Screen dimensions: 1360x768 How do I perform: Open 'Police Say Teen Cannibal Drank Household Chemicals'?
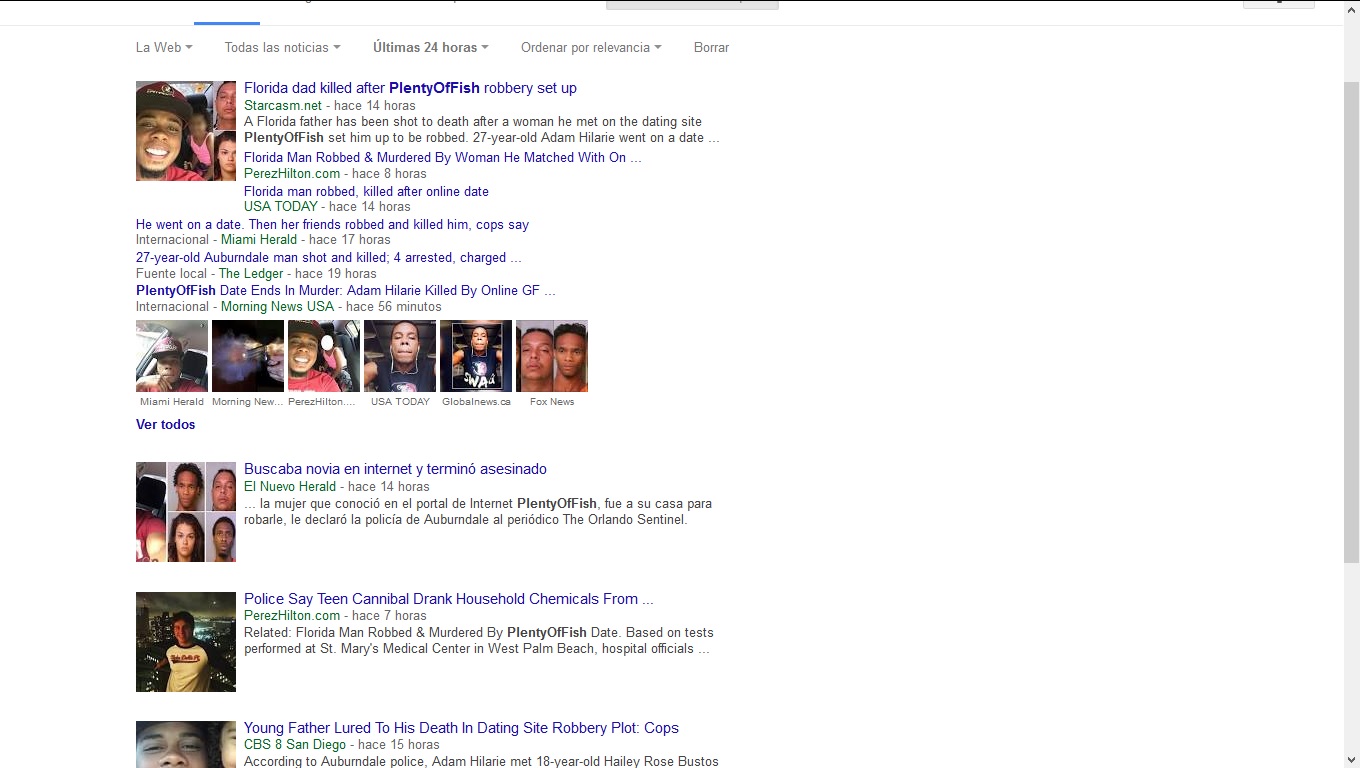click(448, 599)
